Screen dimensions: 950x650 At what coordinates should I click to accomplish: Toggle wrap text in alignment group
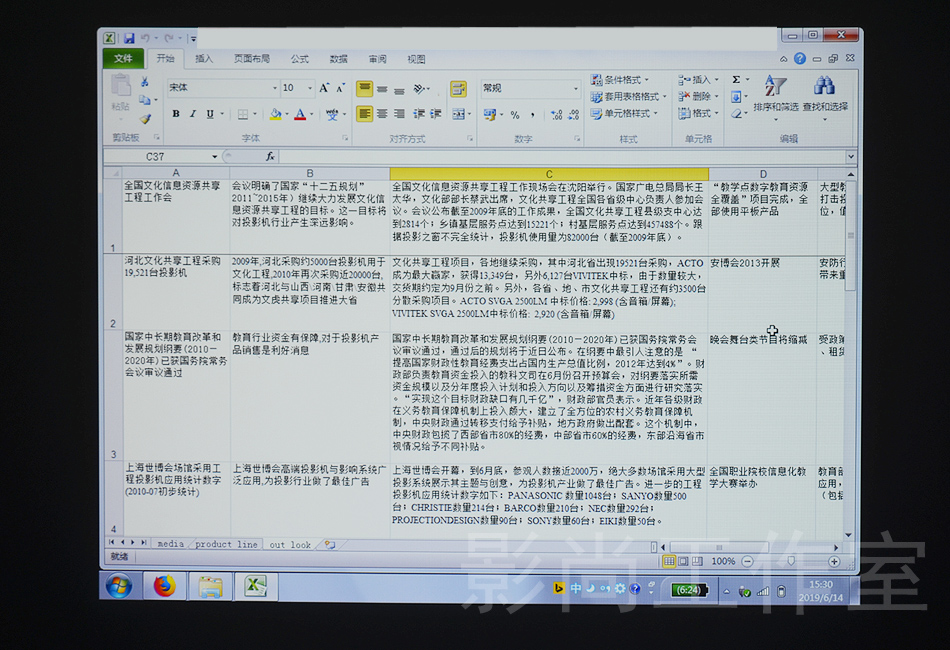458,89
